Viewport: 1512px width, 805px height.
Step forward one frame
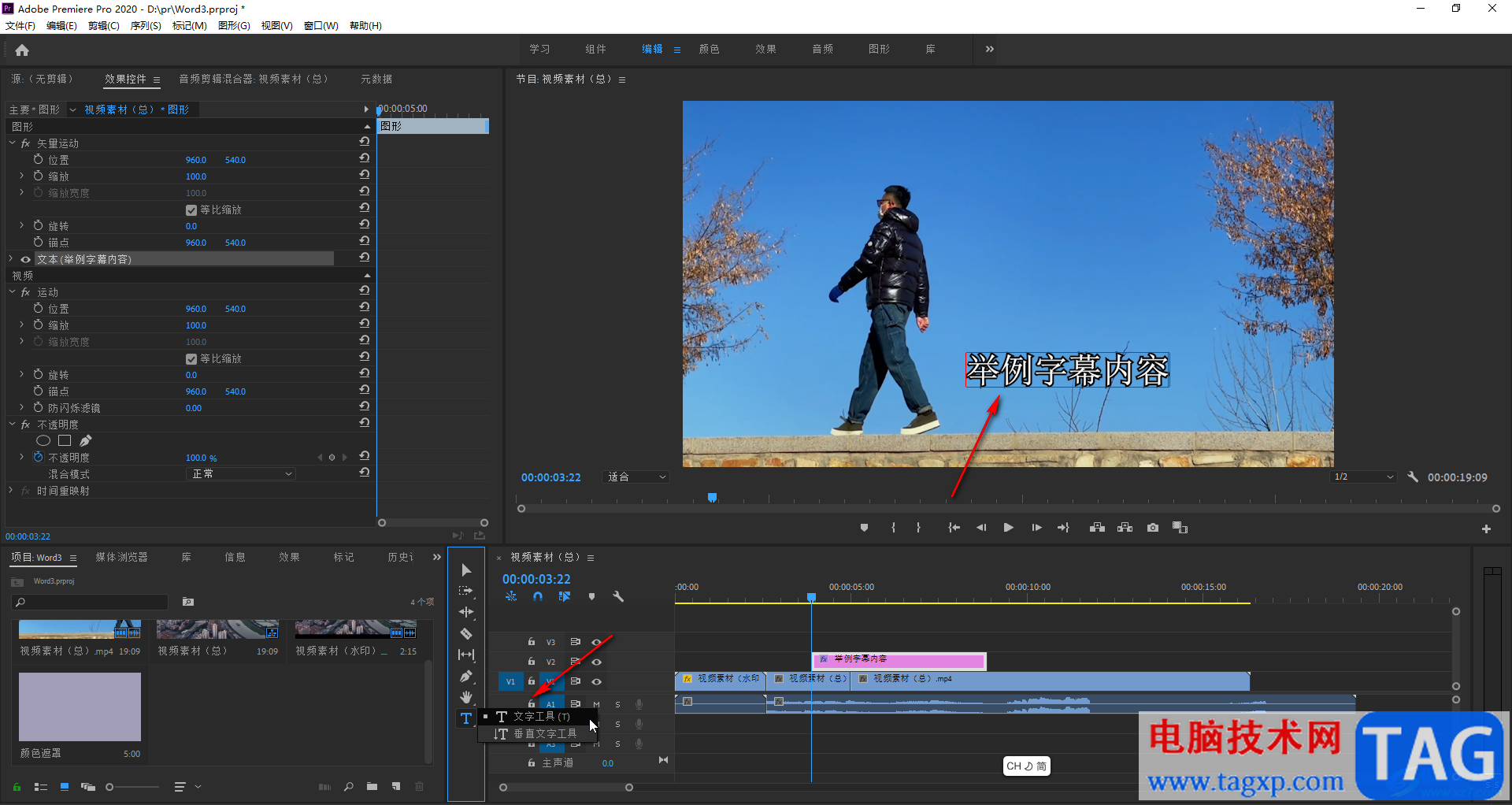coord(1036,528)
